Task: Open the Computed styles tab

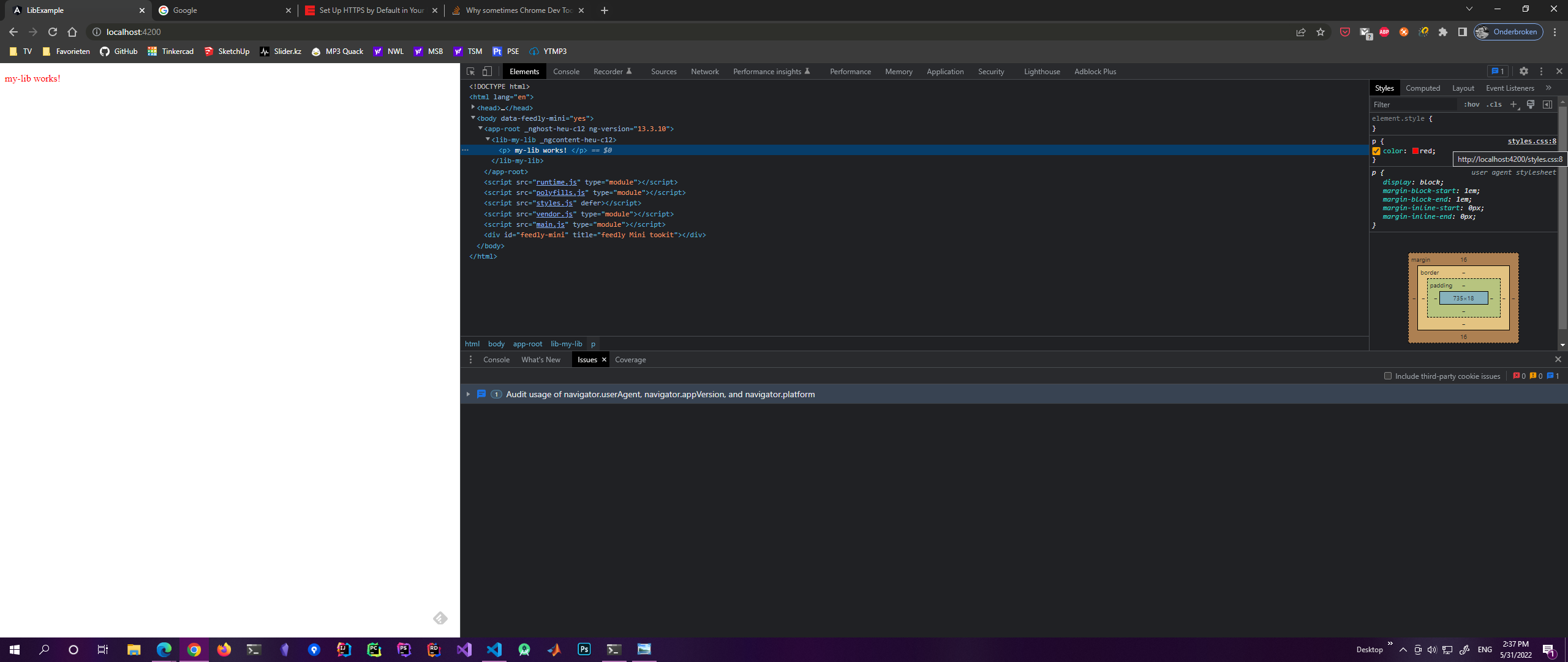Action: (1422, 88)
